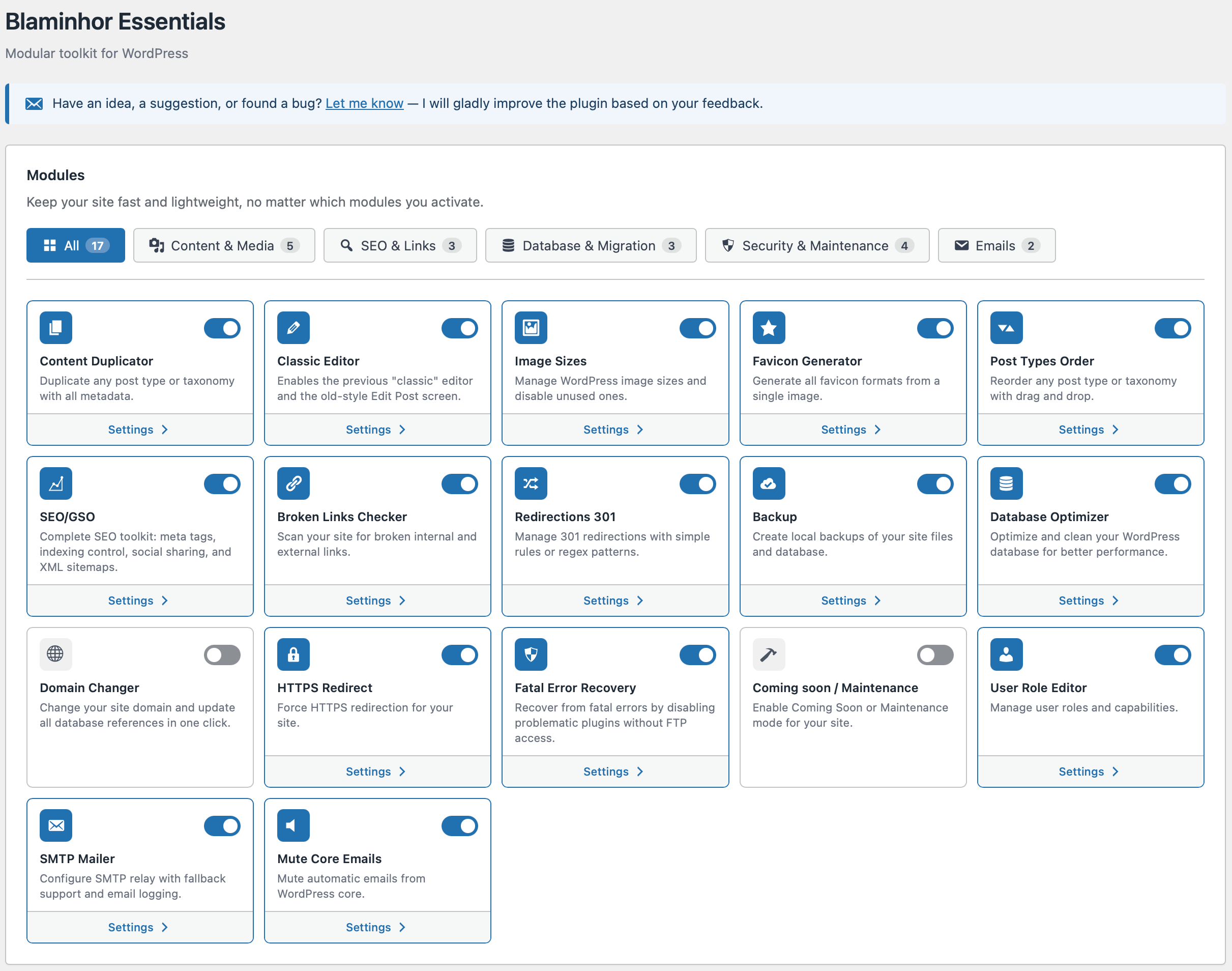Click the HTTPS Redirect lock icon
Screen dimensions: 1232x971
click(293, 654)
